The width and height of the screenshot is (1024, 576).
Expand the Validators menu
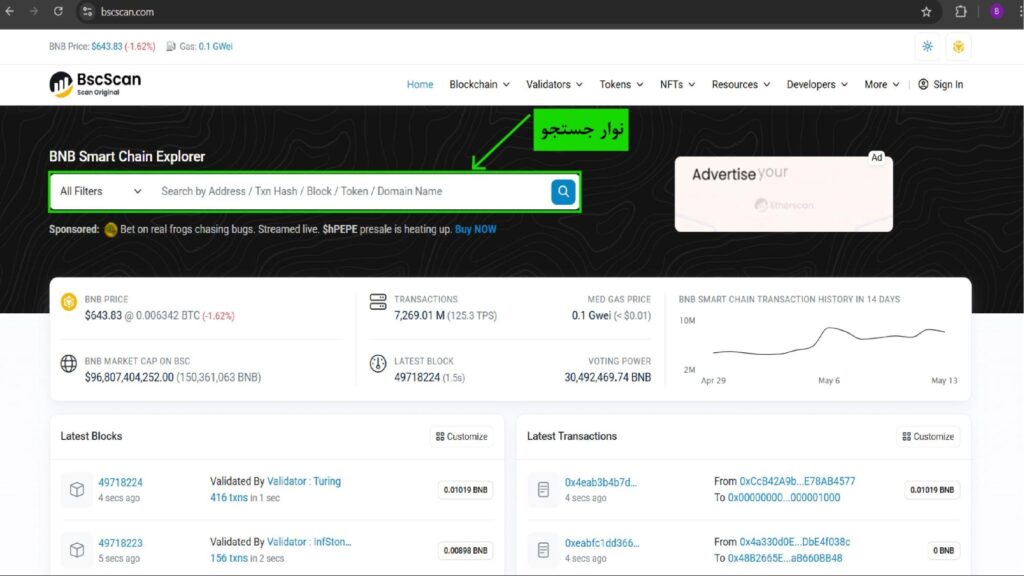554,84
